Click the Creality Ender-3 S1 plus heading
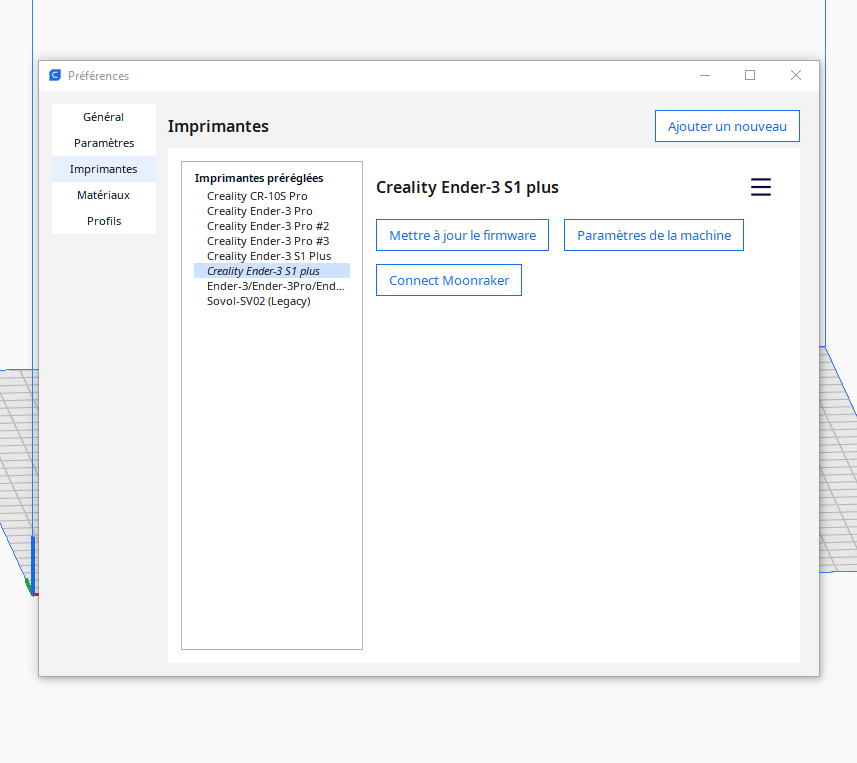The width and height of the screenshot is (857, 763). (x=467, y=187)
